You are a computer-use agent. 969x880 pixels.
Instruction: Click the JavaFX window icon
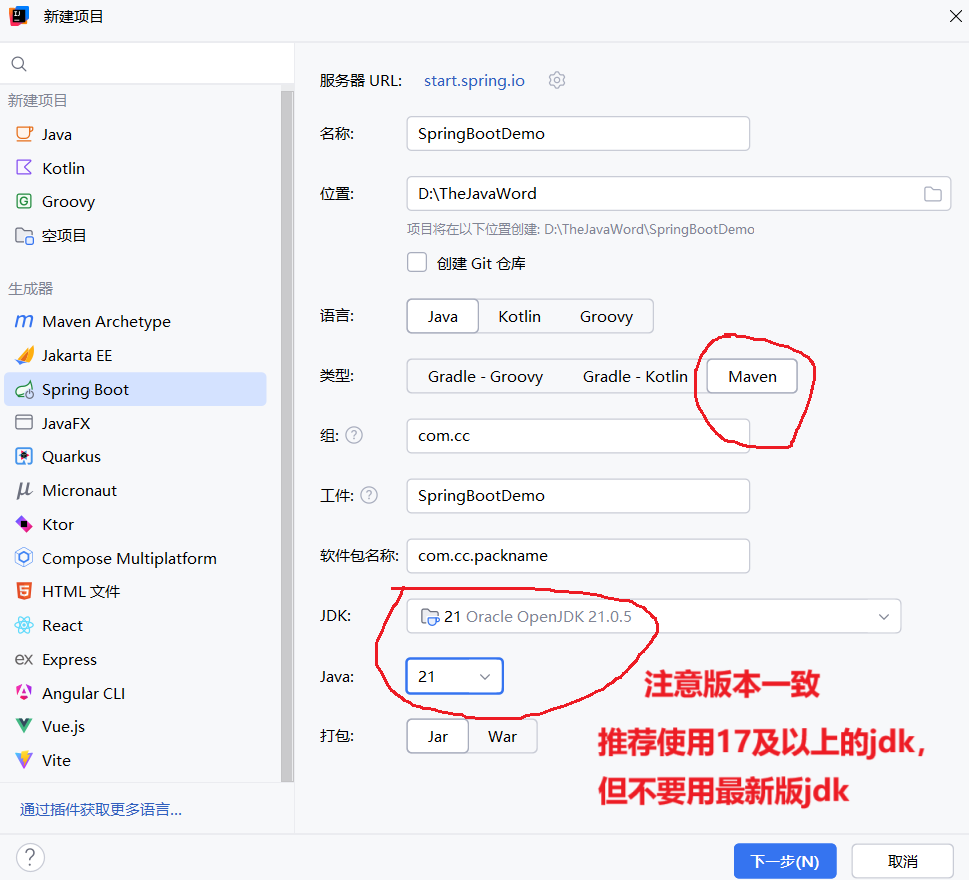[24, 423]
